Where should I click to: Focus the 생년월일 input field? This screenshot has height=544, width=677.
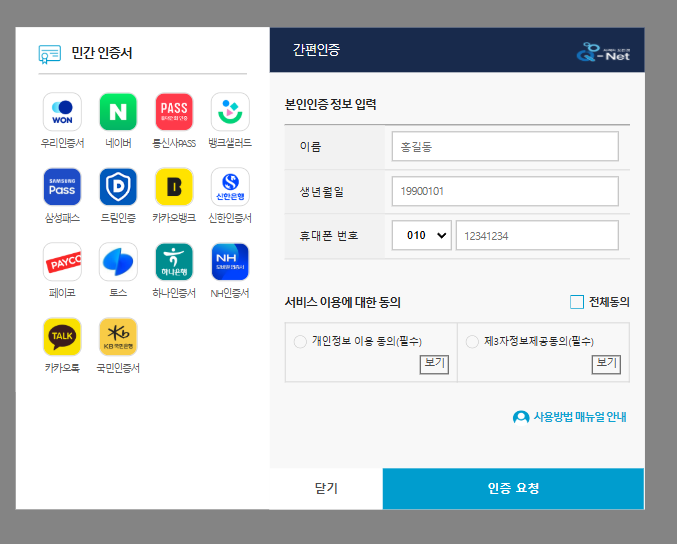click(505, 191)
